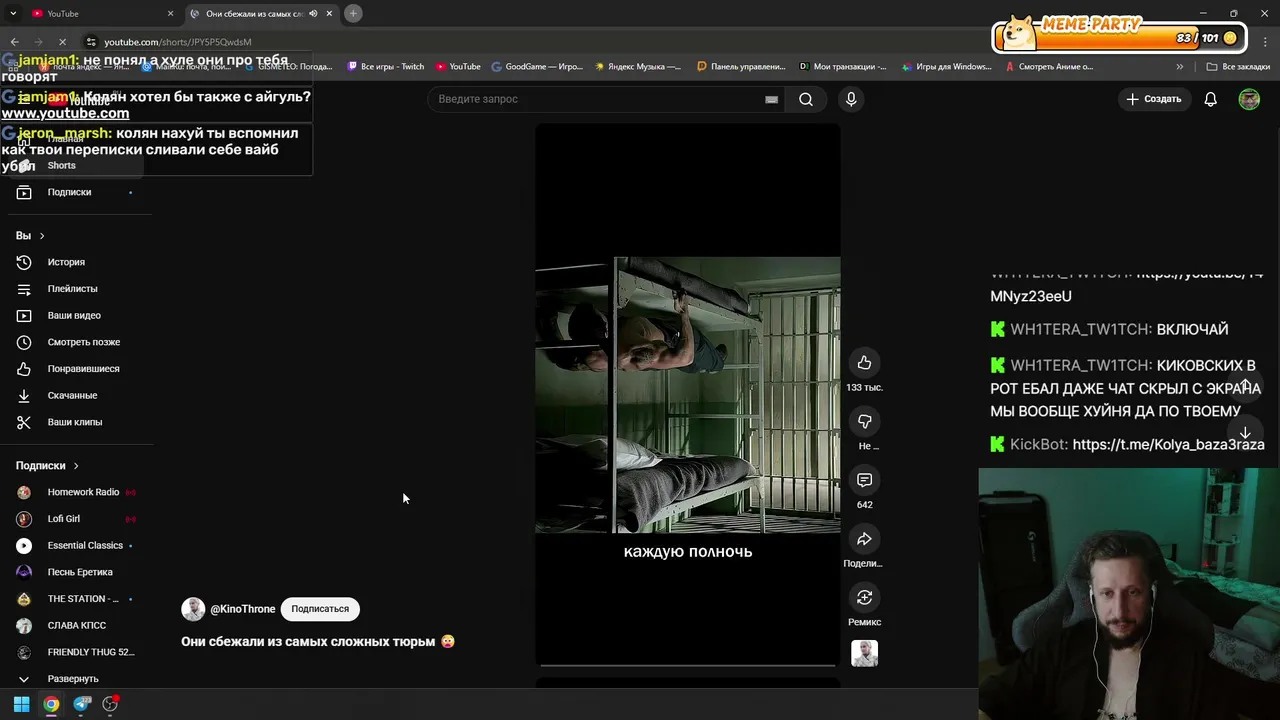Screen dimensions: 1280x720
Task: Dislike the short with thumbs down icon
Action: (x=864, y=421)
